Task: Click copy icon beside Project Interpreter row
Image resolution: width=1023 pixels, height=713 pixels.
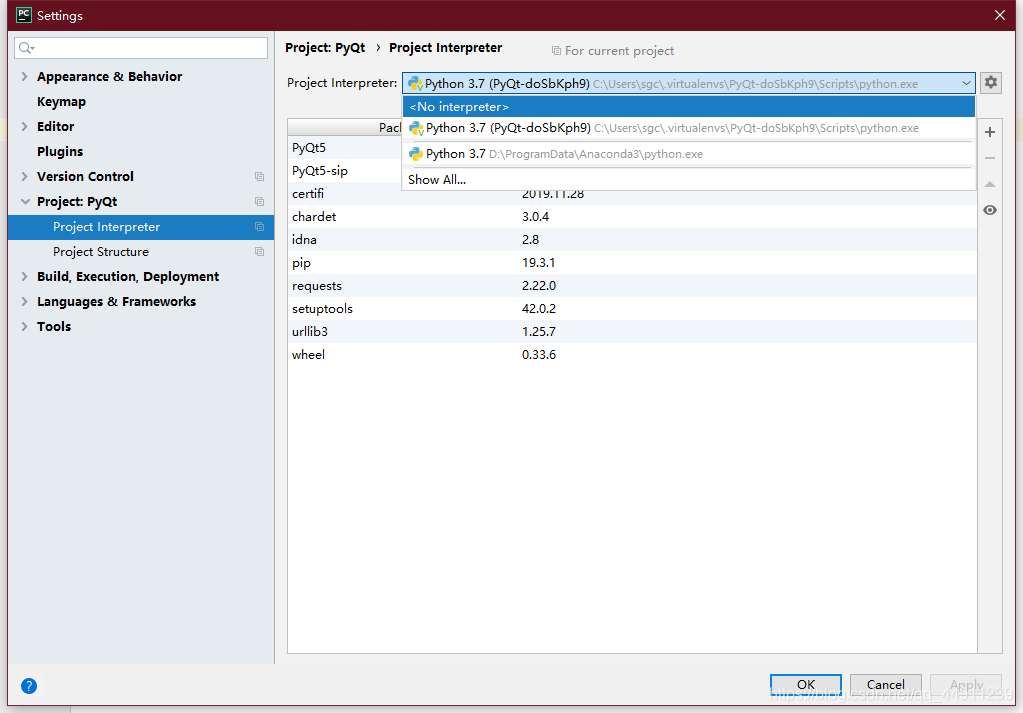Action: coord(259,226)
